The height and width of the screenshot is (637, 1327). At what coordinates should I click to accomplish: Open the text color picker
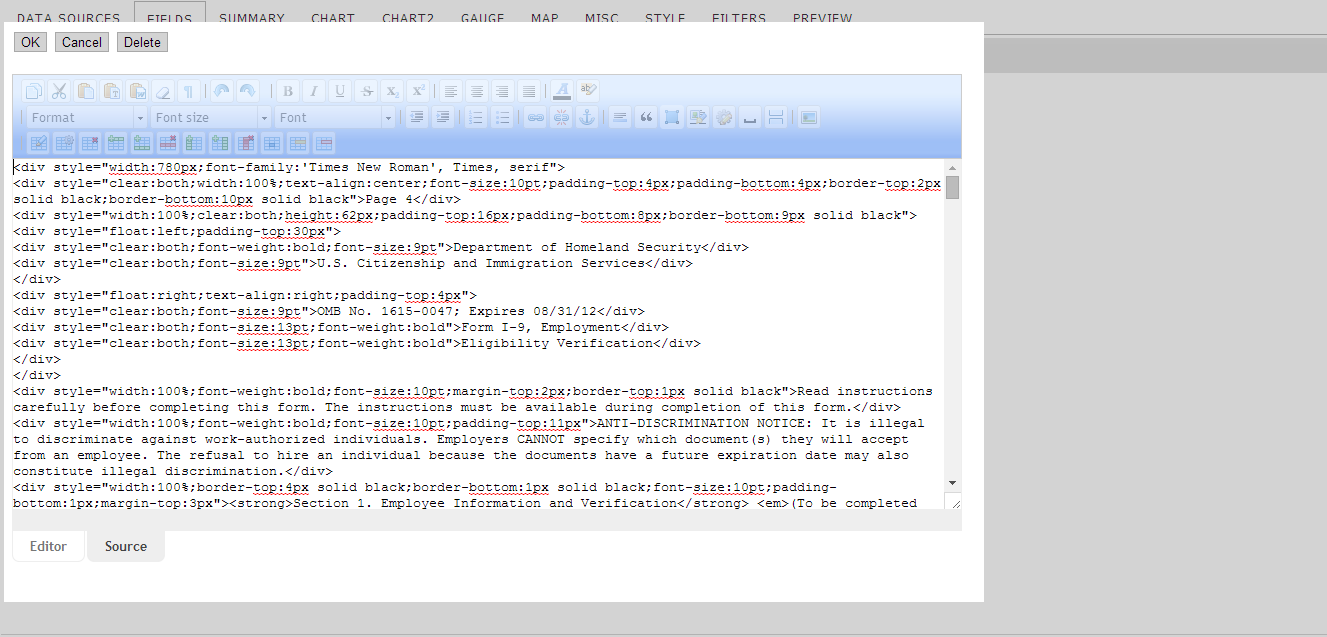[x=562, y=91]
